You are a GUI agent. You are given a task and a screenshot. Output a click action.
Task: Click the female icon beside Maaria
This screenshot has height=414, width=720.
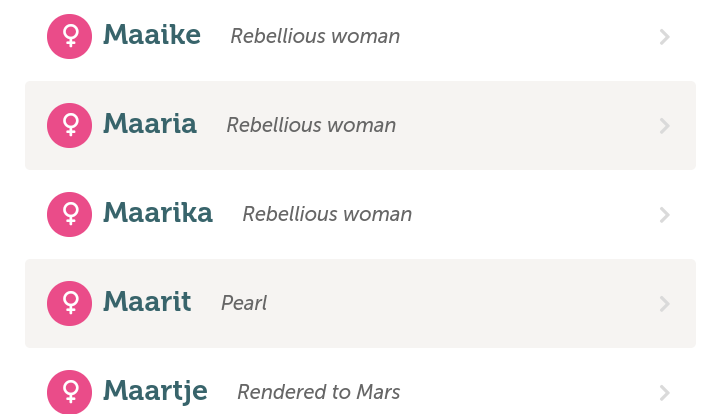(x=70, y=126)
